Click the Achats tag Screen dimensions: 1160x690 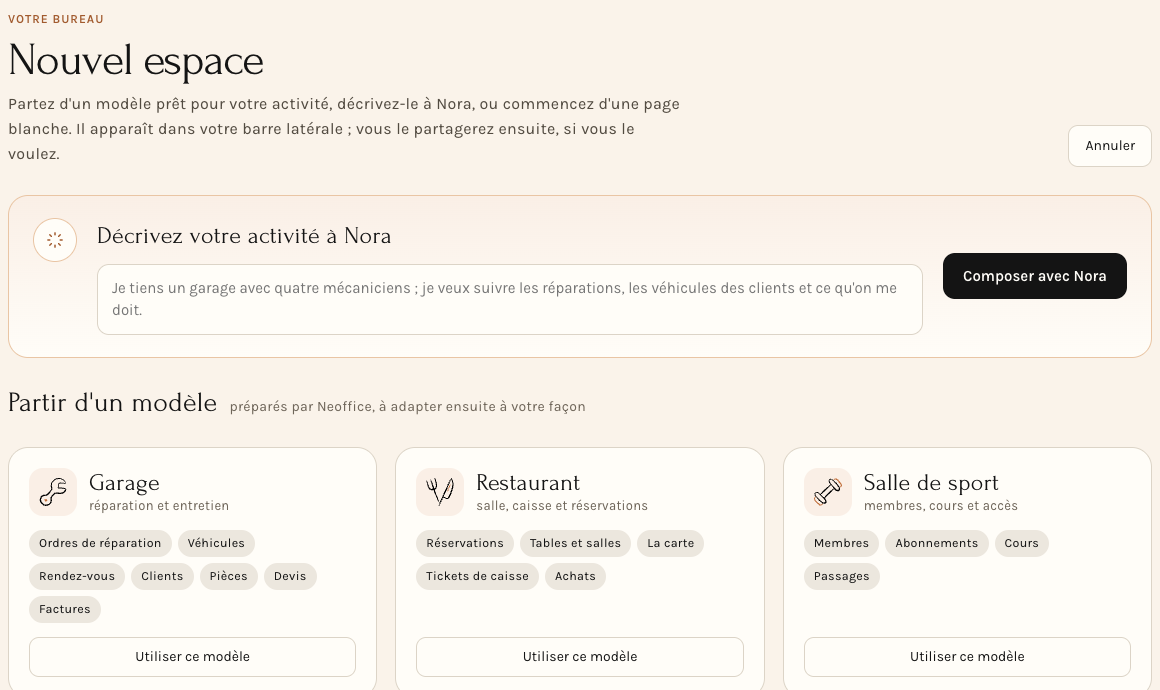point(576,576)
